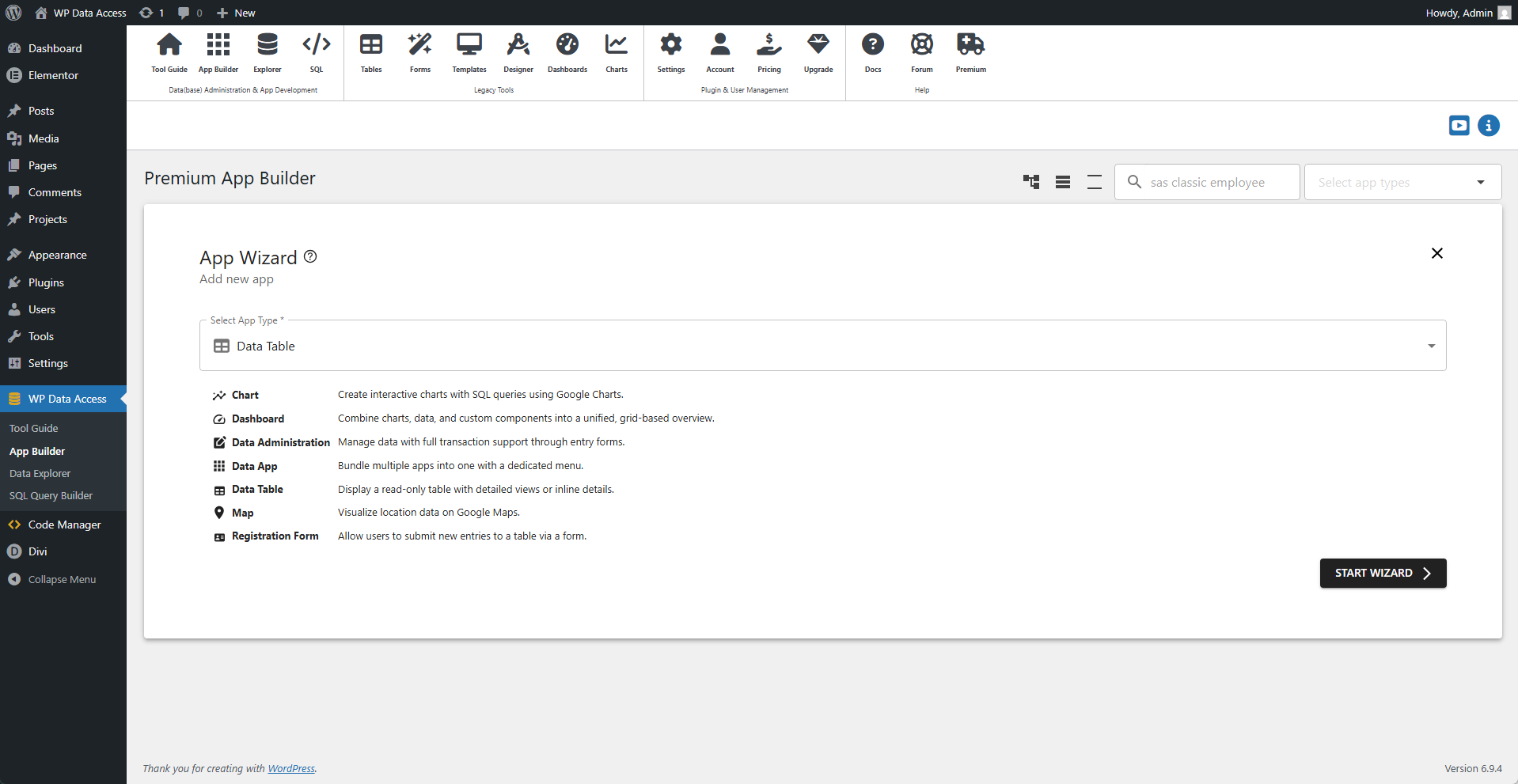The width and height of the screenshot is (1518, 784).
Task: Toggle the wide-spaced list view
Action: (x=1095, y=182)
